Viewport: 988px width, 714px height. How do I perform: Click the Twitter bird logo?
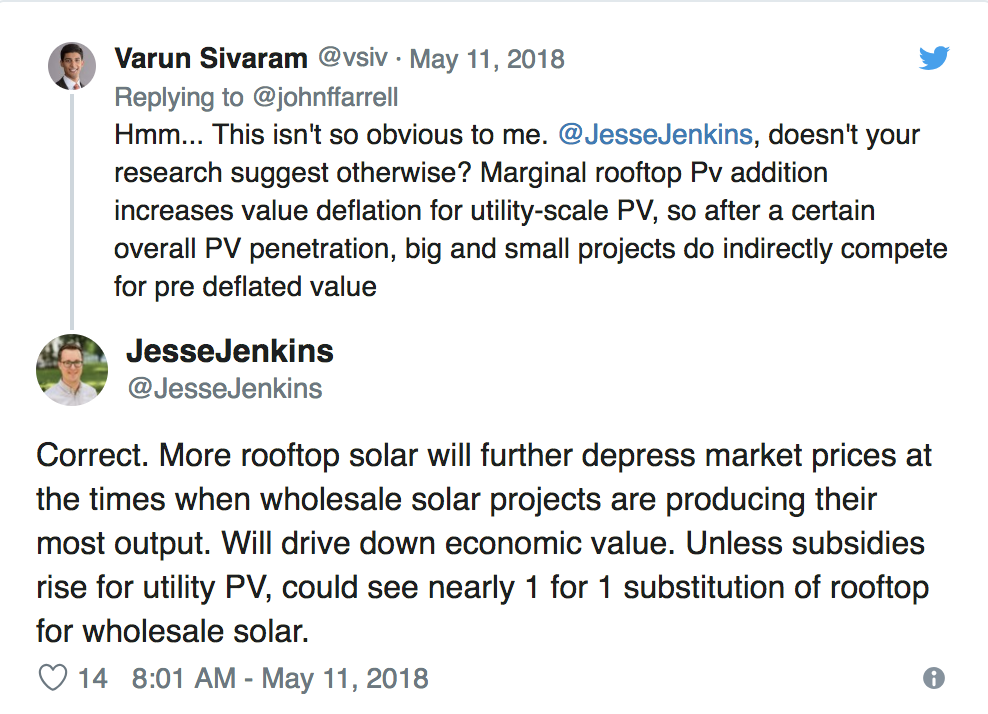(x=933, y=58)
